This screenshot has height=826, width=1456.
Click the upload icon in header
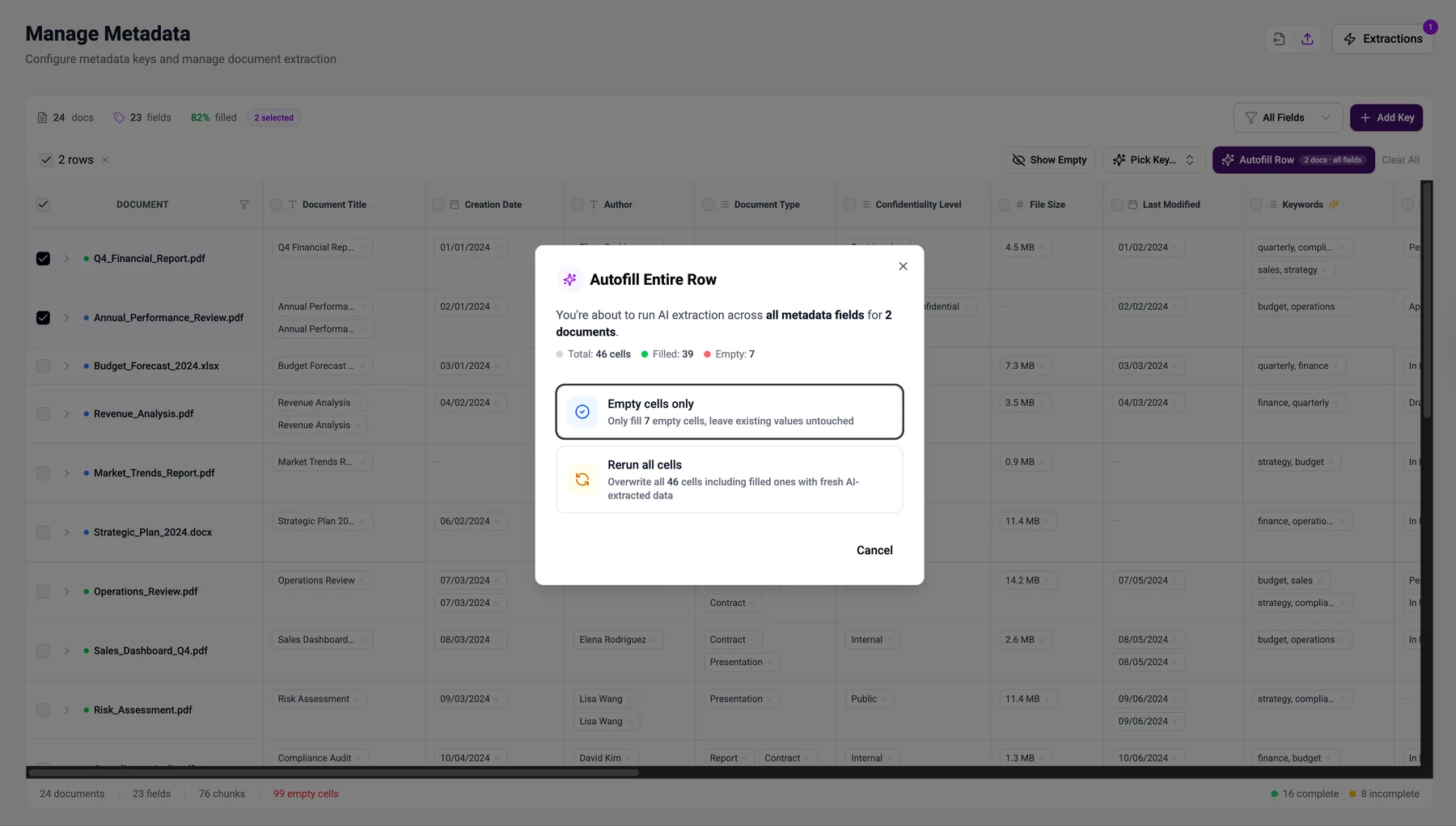pyautogui.click(x=1307, y=39)
